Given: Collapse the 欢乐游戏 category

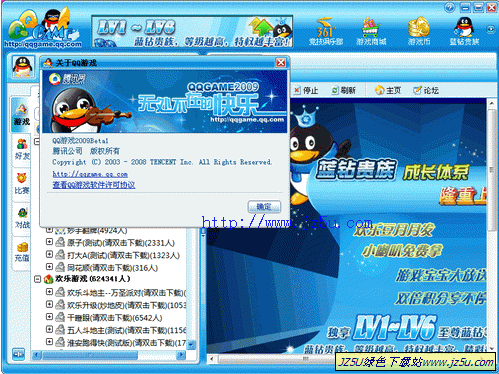Looking at the screenshot, I should pos(38,279).
